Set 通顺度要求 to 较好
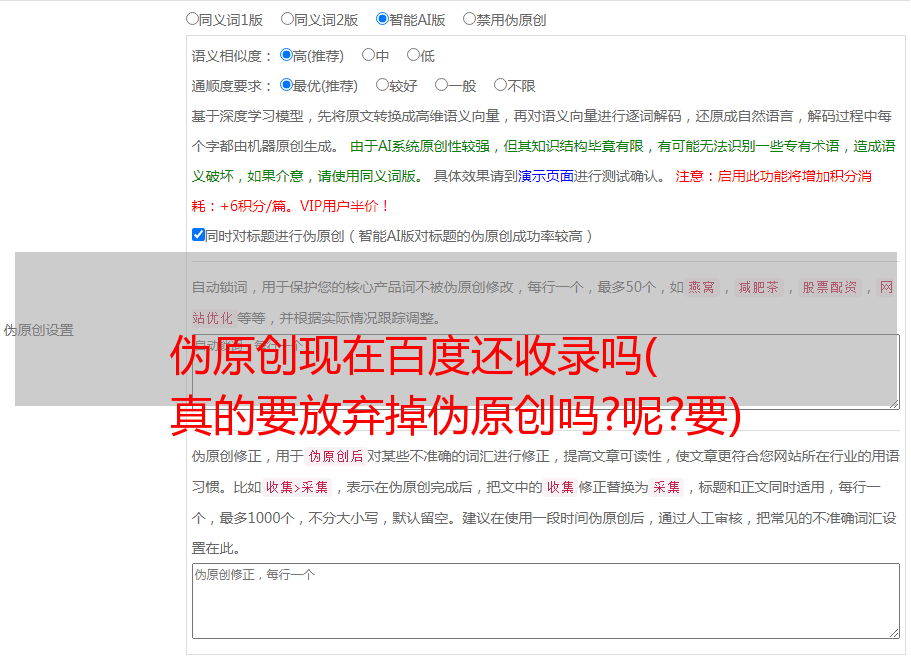 click(x=382, y=85)
